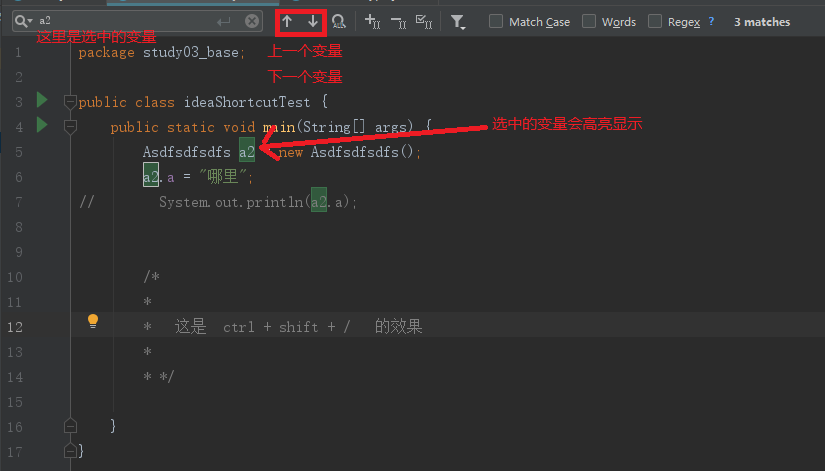The width and height of the screenshot is (825, 471).
Task: Open search history magnifier dropdown
Action: (24, 21)
